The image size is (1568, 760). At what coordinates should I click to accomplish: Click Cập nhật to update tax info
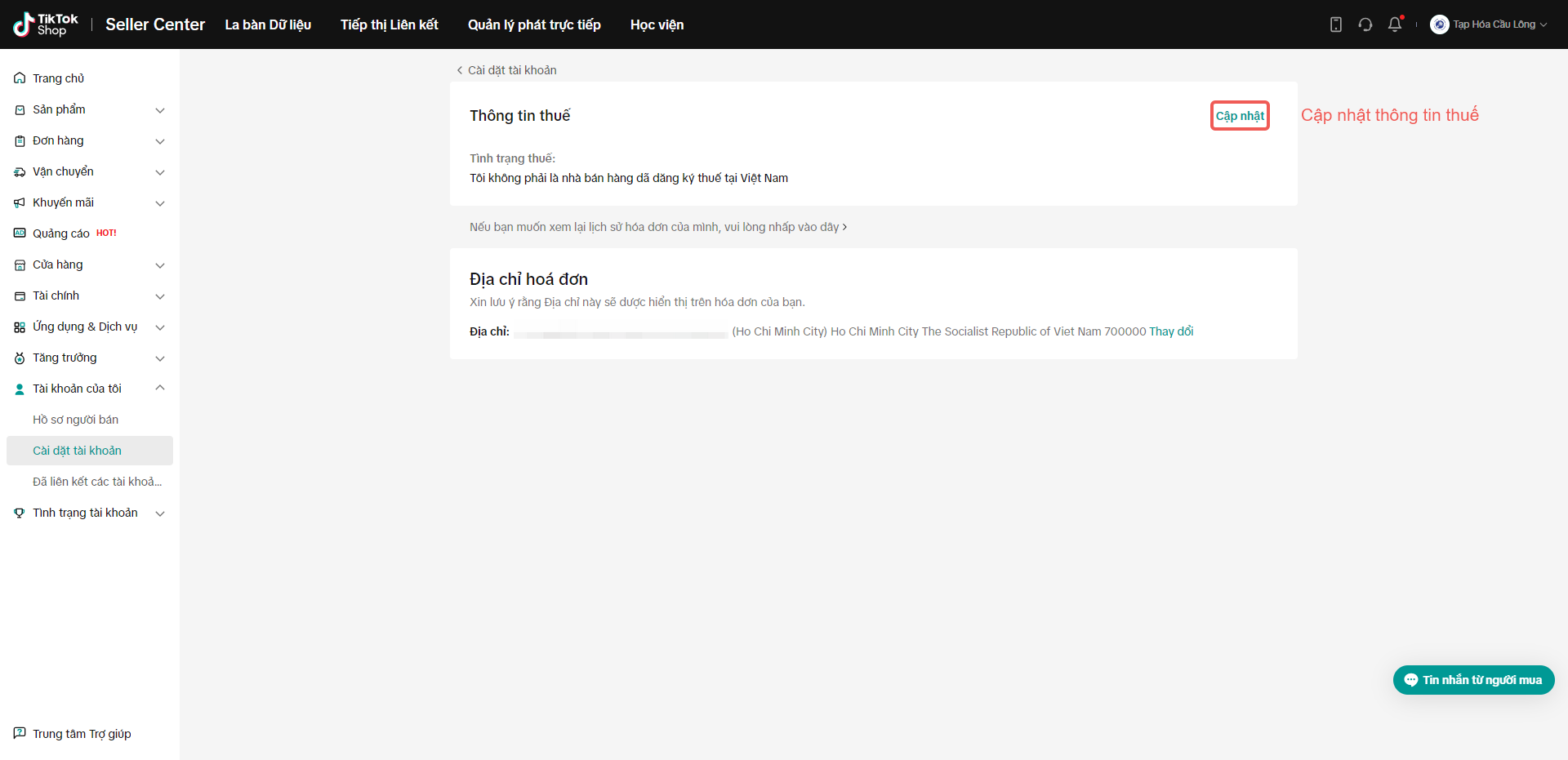1239,116
